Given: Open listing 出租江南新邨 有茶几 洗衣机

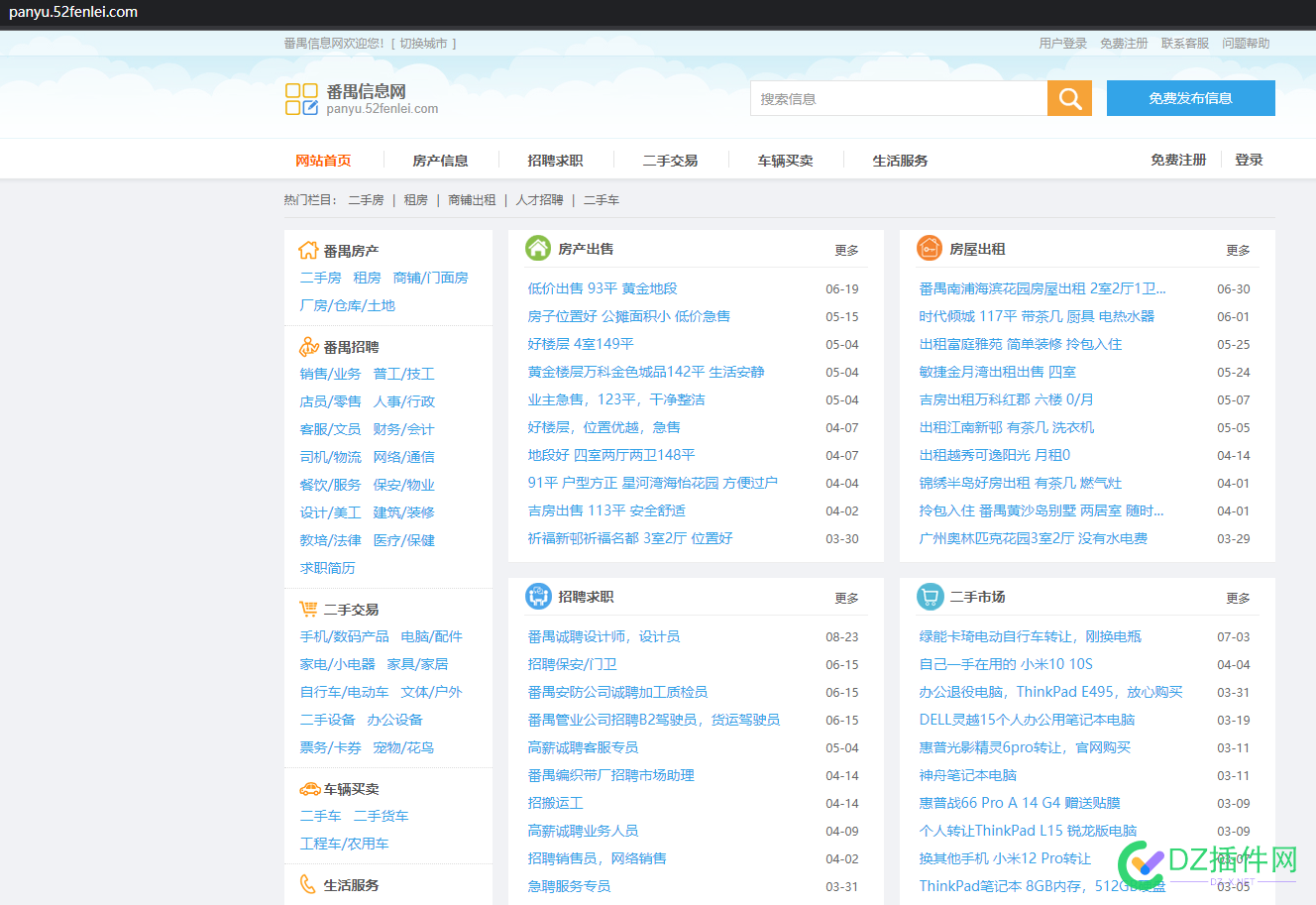Looking at the screenshot, I should (x=1007, y=427).
